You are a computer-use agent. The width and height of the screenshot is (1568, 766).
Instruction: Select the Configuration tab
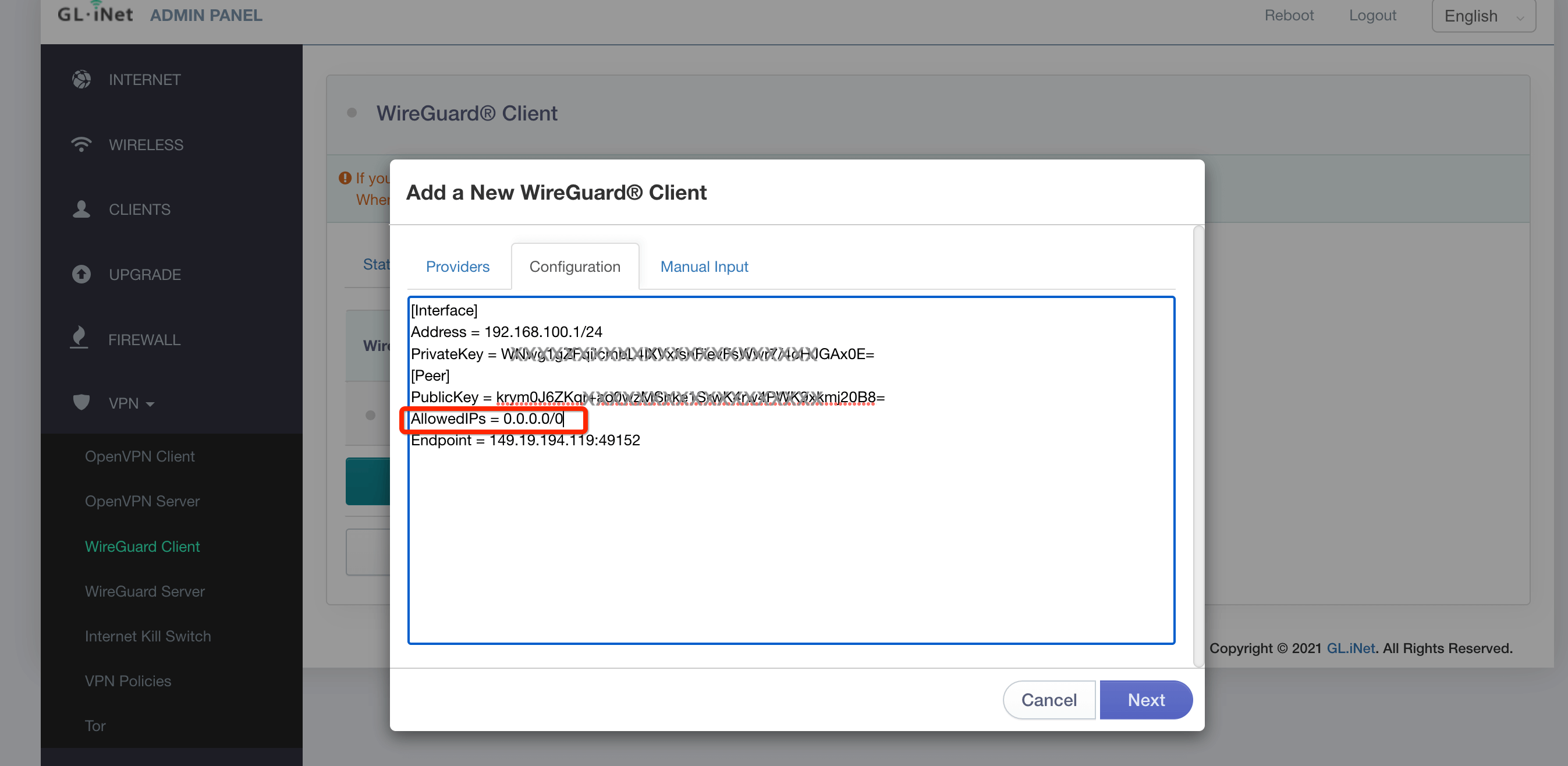tap(575, 266)
